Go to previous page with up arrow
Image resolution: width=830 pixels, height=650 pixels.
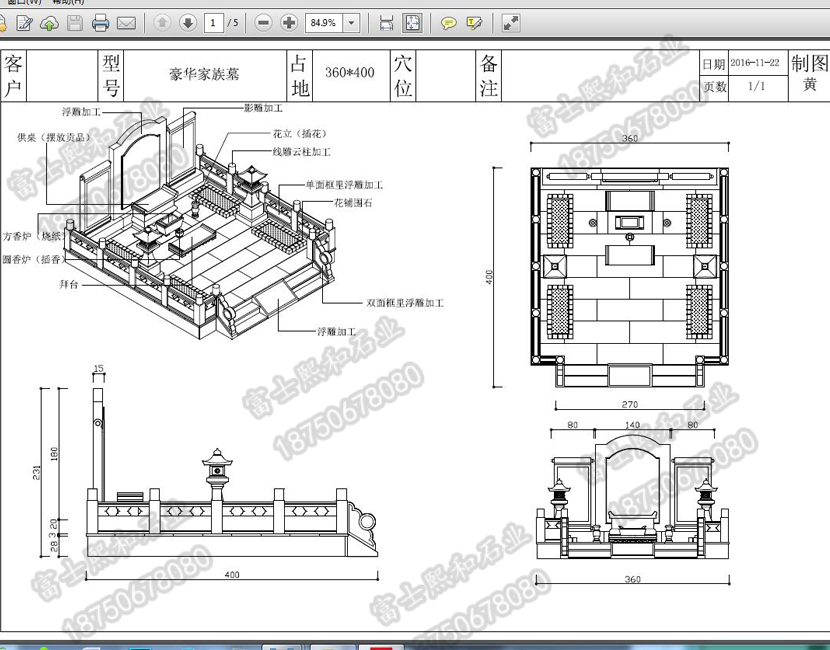[162, 22]
